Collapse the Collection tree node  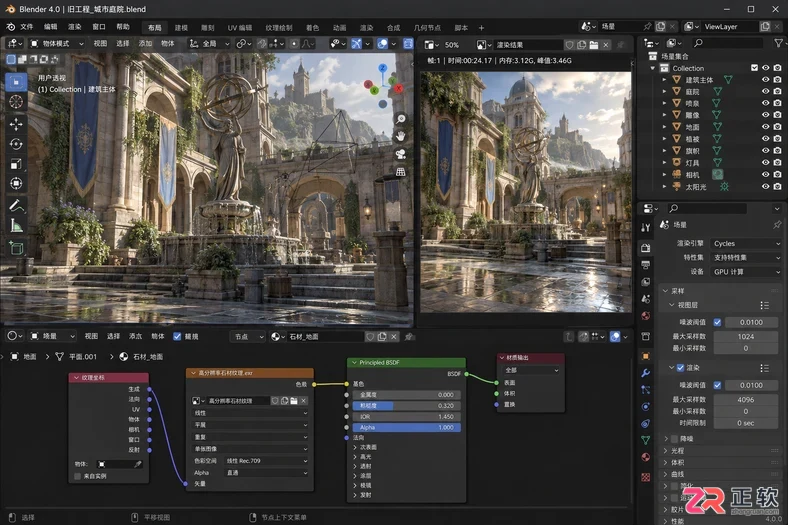pyautogui.click(x=653, y=68)
